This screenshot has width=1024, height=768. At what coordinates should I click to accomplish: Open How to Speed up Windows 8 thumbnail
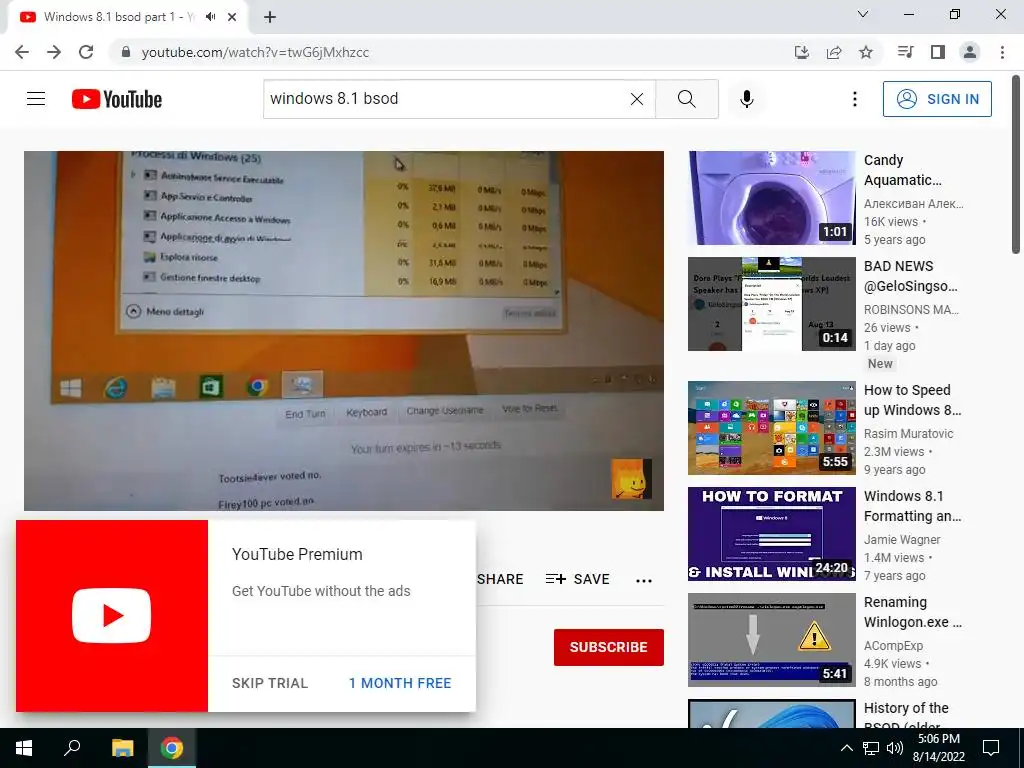[772, 428]
